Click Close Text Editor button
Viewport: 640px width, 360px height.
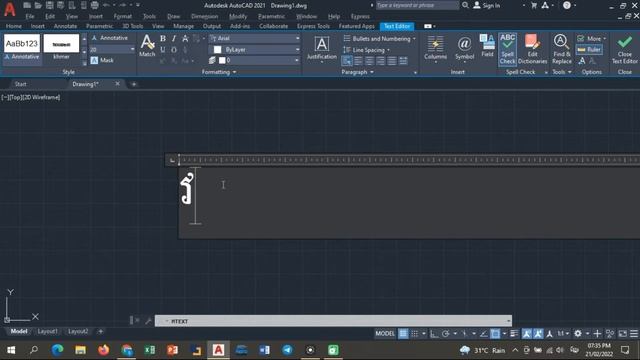point(624,49)
